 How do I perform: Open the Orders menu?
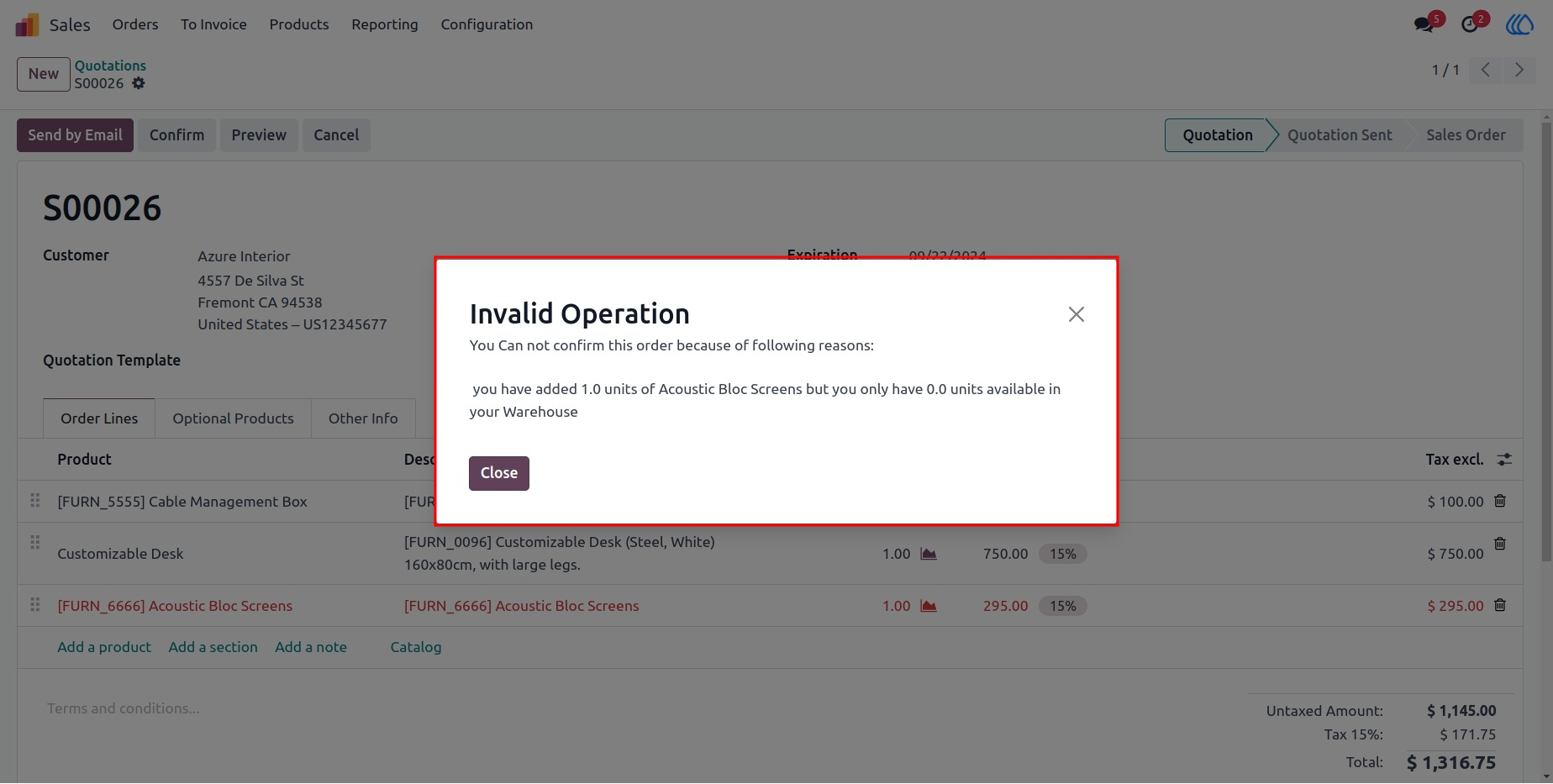[135, 24]
